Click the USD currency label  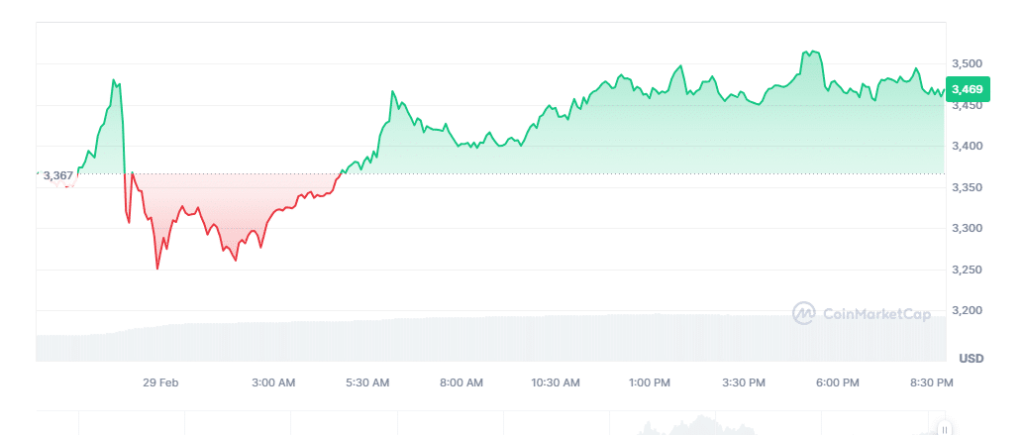970,357
